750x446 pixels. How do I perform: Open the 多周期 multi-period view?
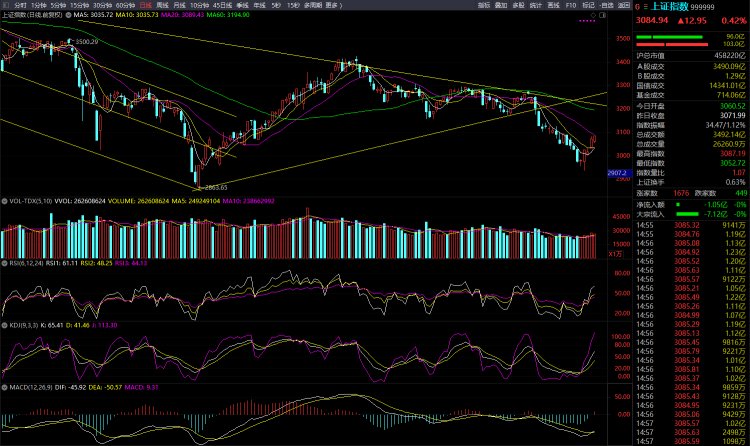point(313,5)
